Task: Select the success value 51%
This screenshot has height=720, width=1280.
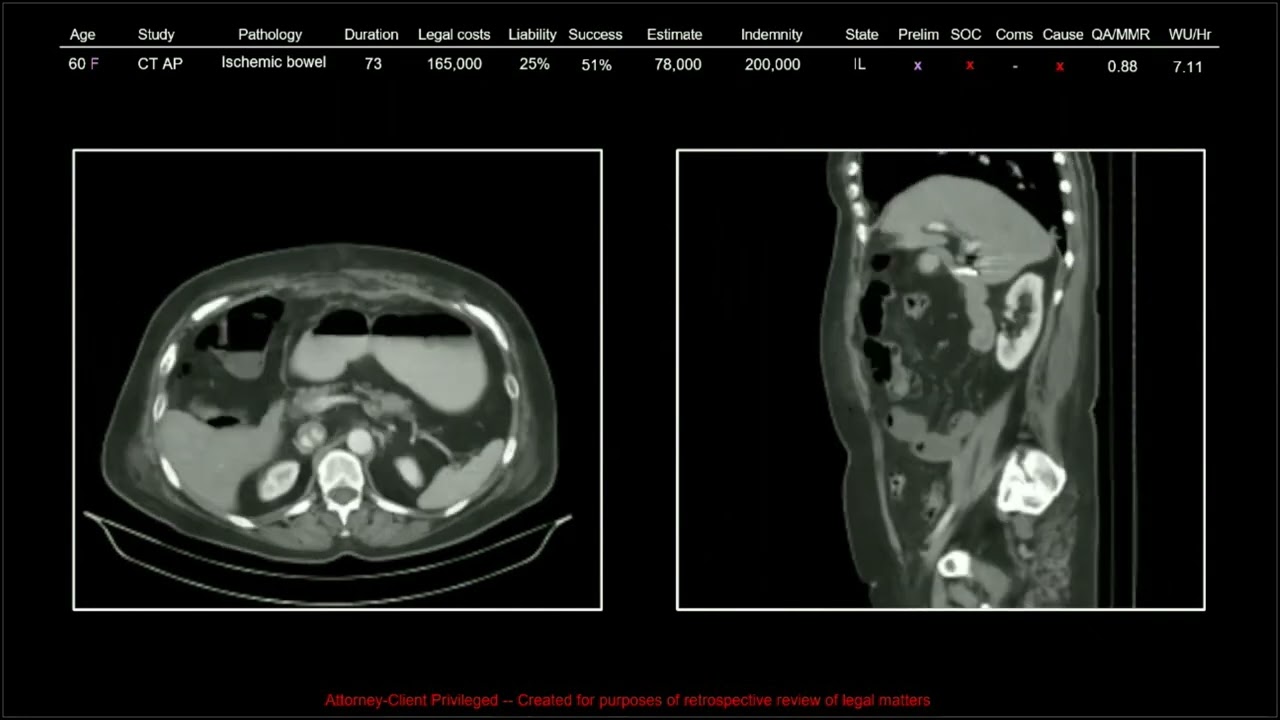Action: click(596, 64)
